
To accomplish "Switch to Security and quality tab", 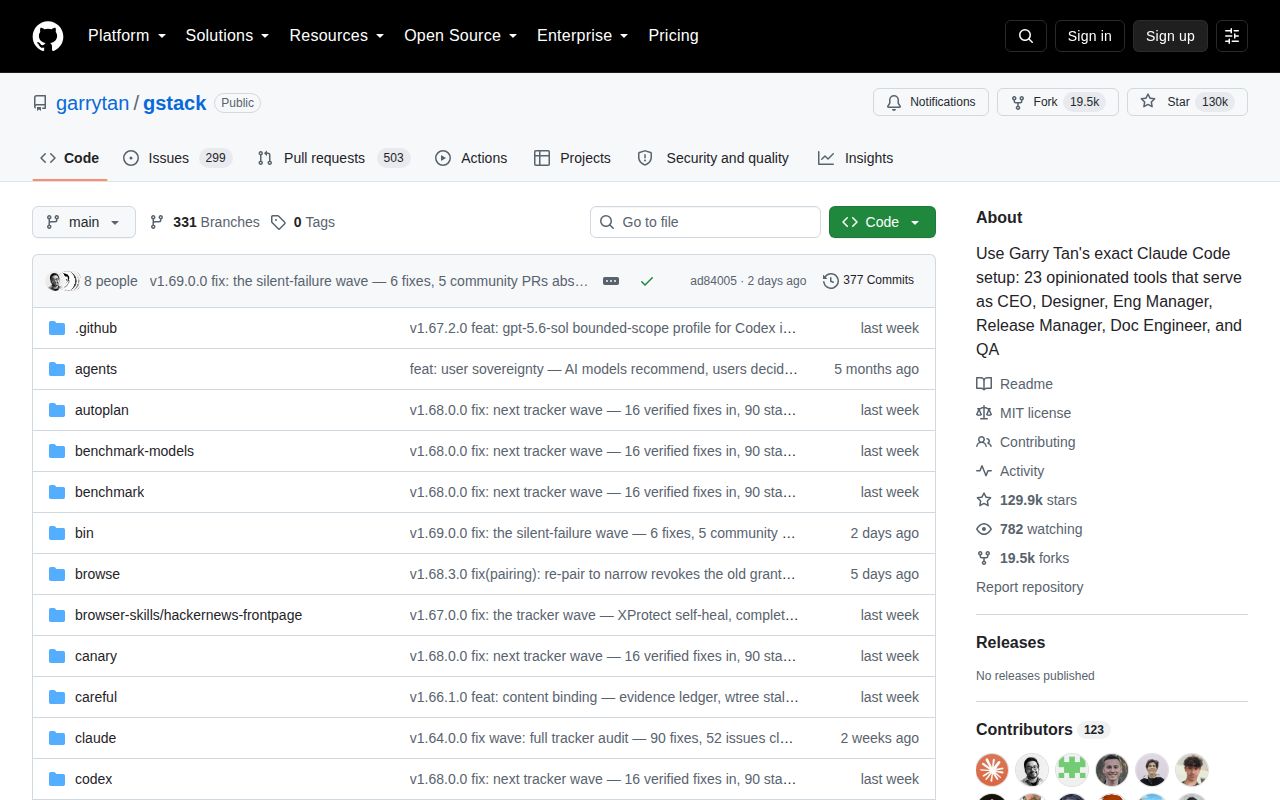I will click(x=714, y=158).
